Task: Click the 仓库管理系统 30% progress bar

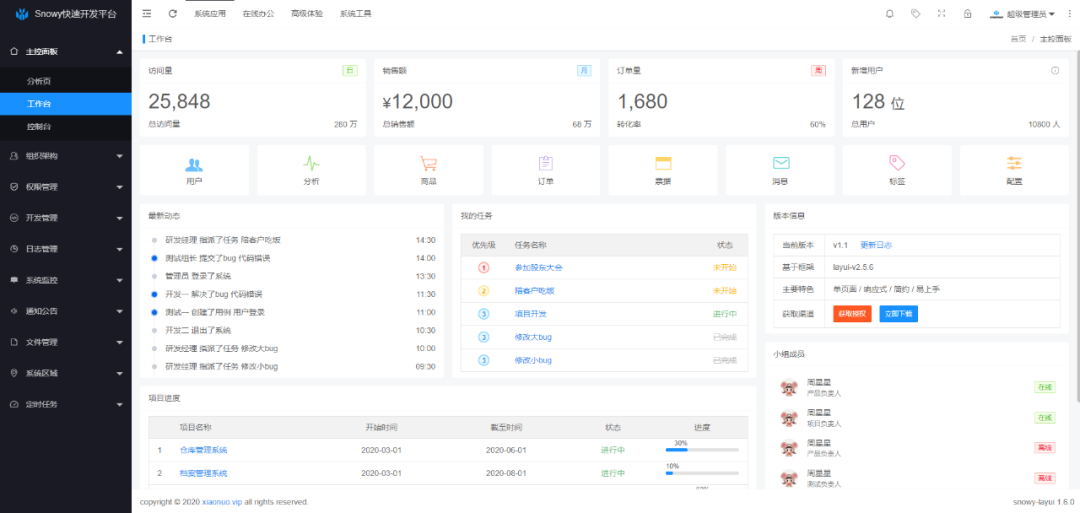Action: (702, 450)
